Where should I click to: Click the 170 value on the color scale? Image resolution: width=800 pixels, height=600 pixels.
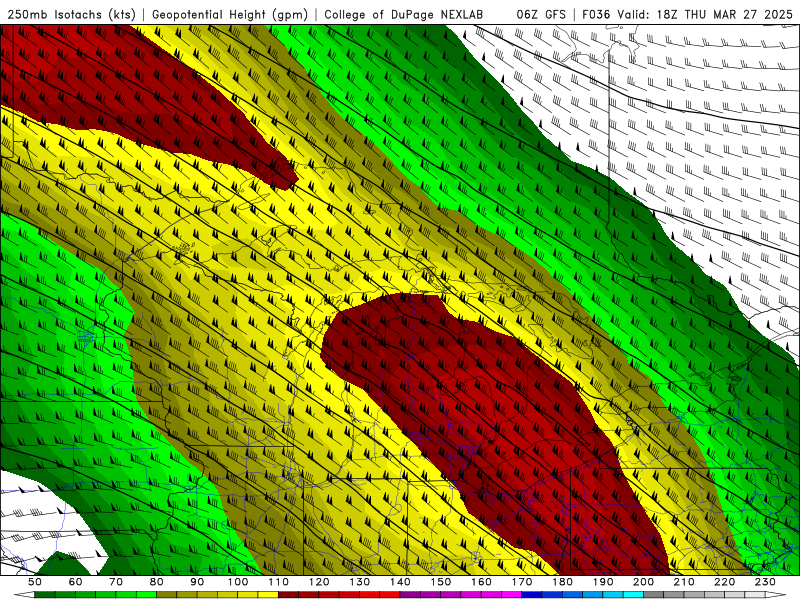point(522,582)
